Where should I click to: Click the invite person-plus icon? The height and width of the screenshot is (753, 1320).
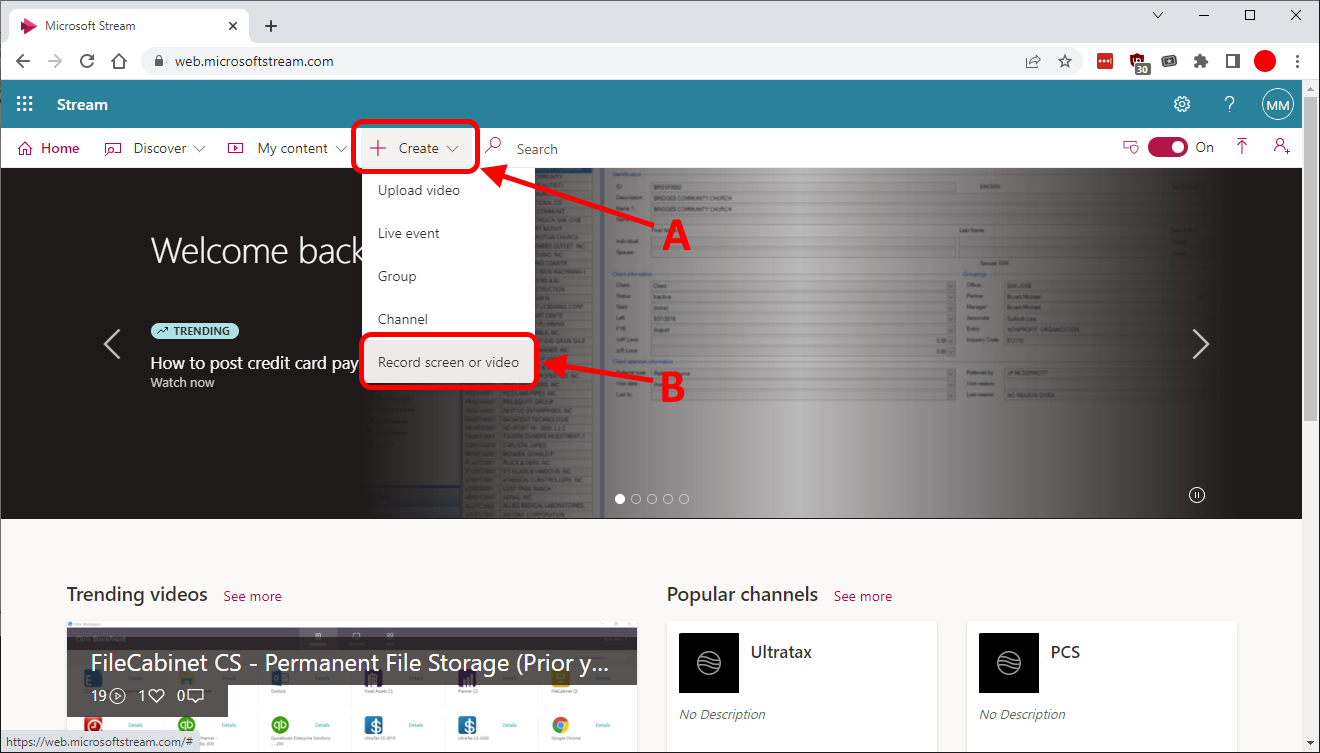pyautogui.click(x=1281, y=147)
